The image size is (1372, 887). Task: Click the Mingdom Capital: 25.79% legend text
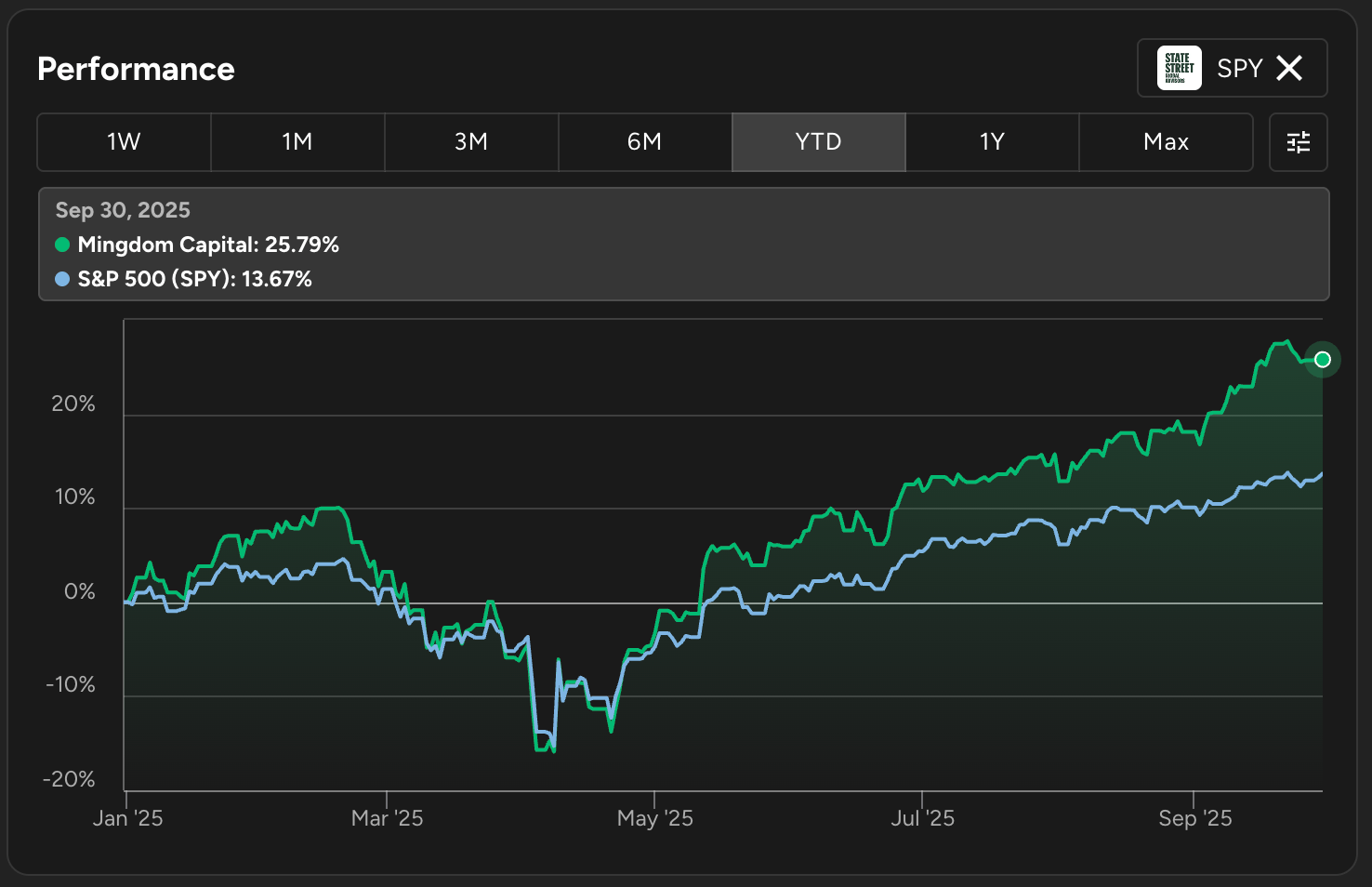point(208,245)
